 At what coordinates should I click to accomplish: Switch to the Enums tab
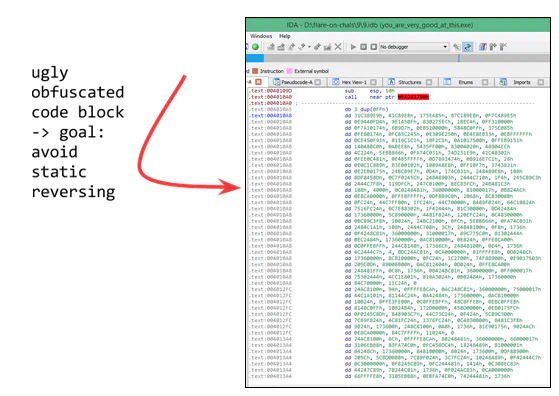466,82
